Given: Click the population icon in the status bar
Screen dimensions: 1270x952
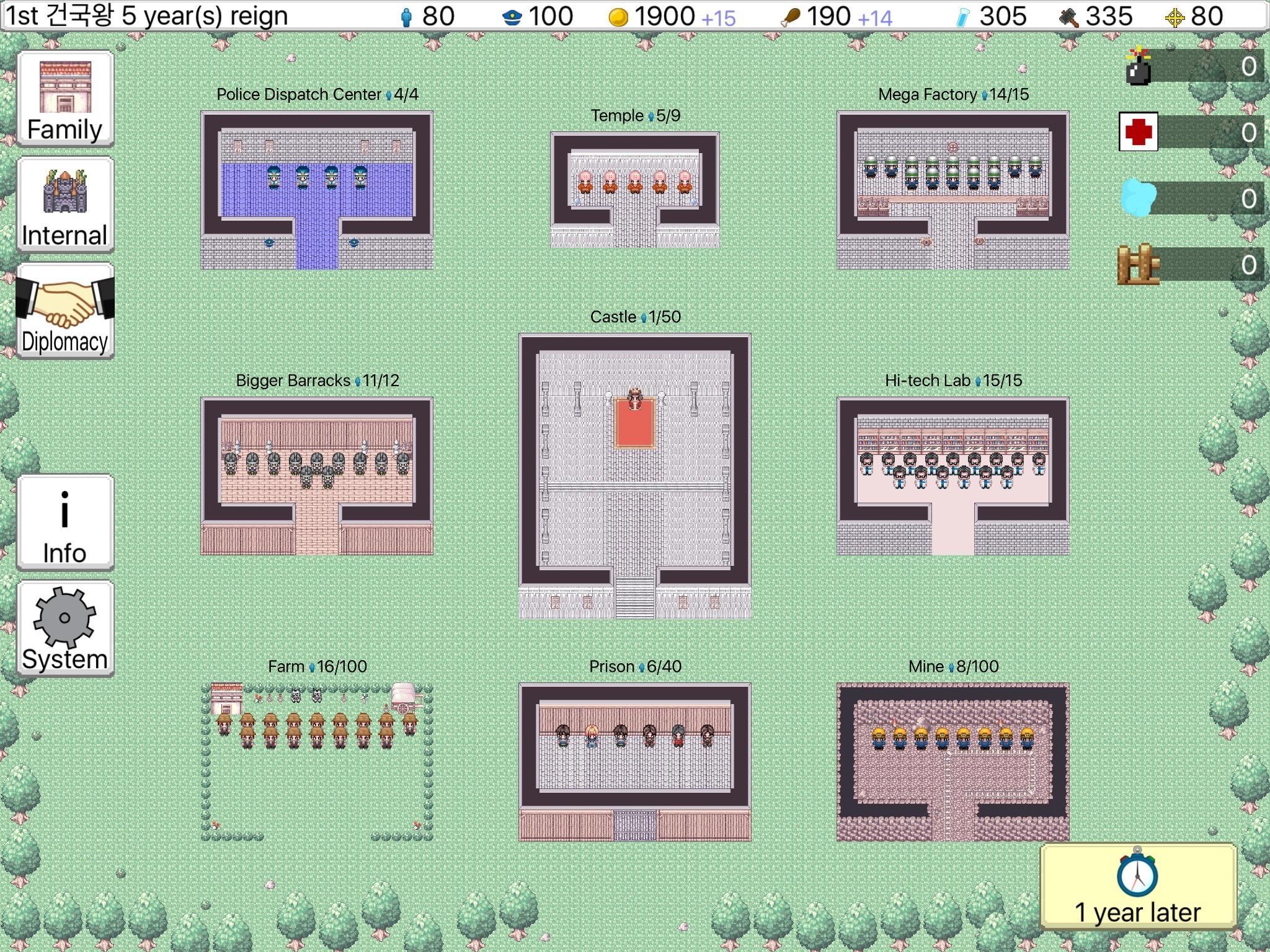Looking at the screenshot, I should pyautogui.click(x=406, y=15).
